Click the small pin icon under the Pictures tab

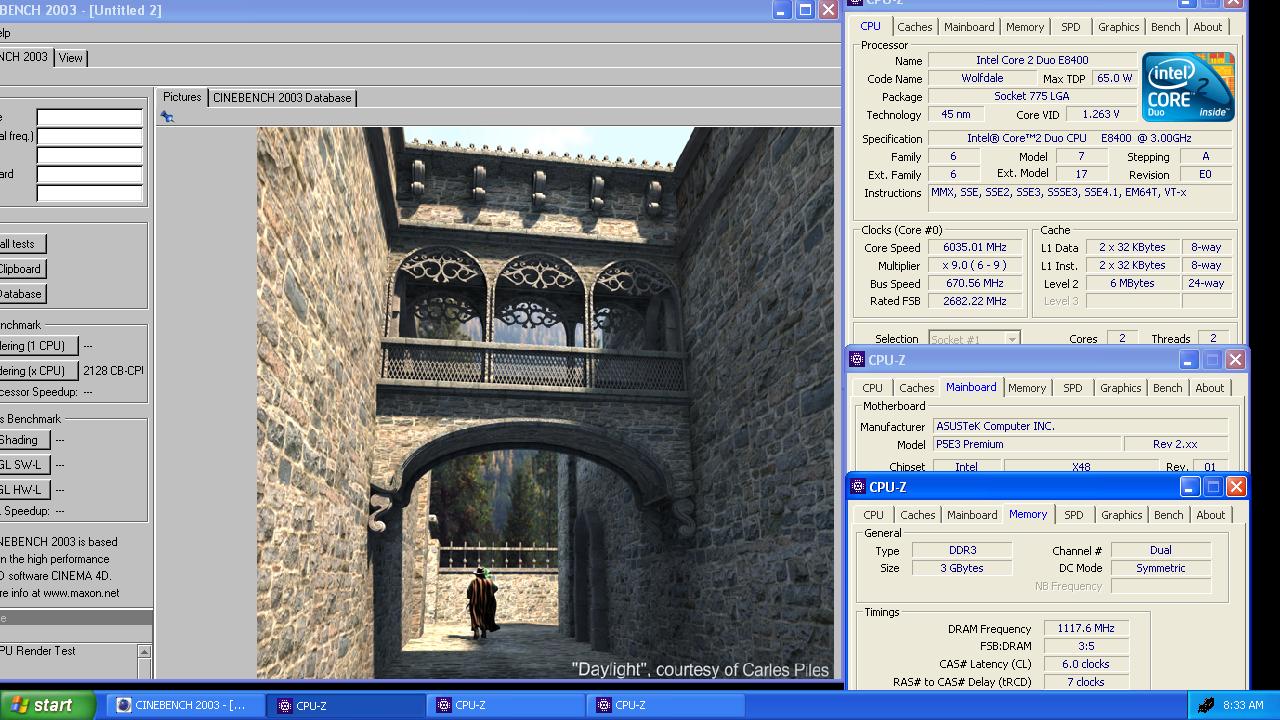pyautogui.click(x=167, y=117)
